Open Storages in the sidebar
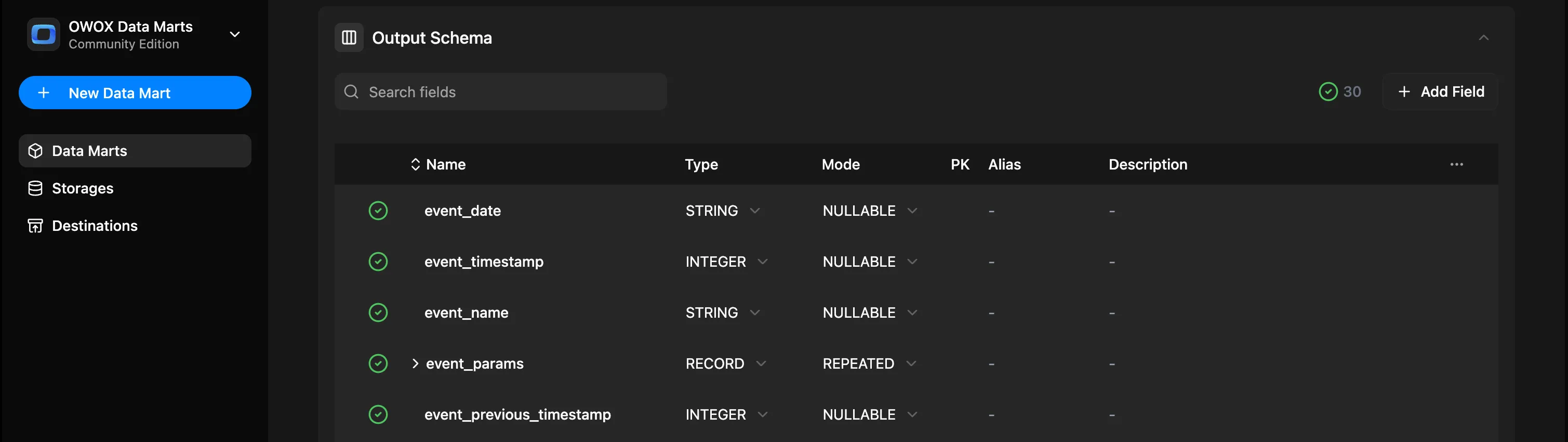Screen dimensions: 1568x442 (83, 189)
